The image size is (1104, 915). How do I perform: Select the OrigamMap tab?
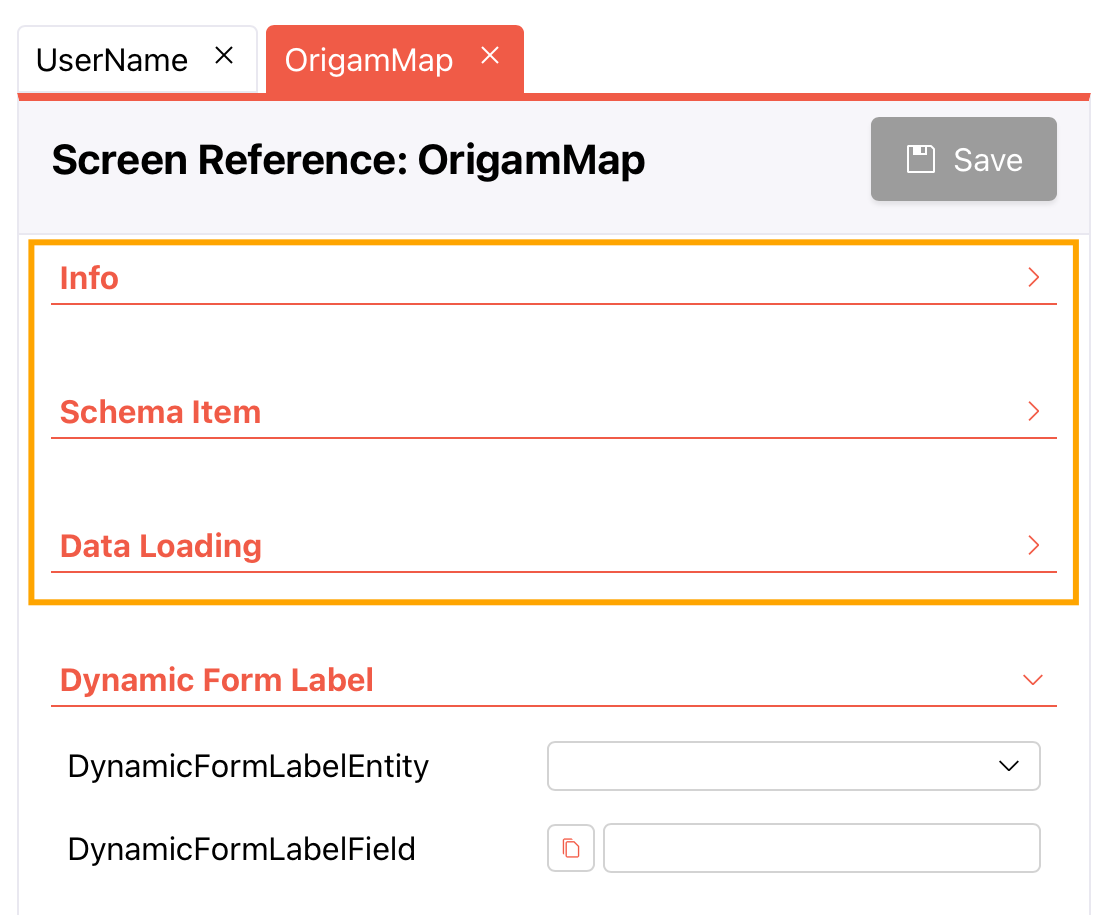368,61
